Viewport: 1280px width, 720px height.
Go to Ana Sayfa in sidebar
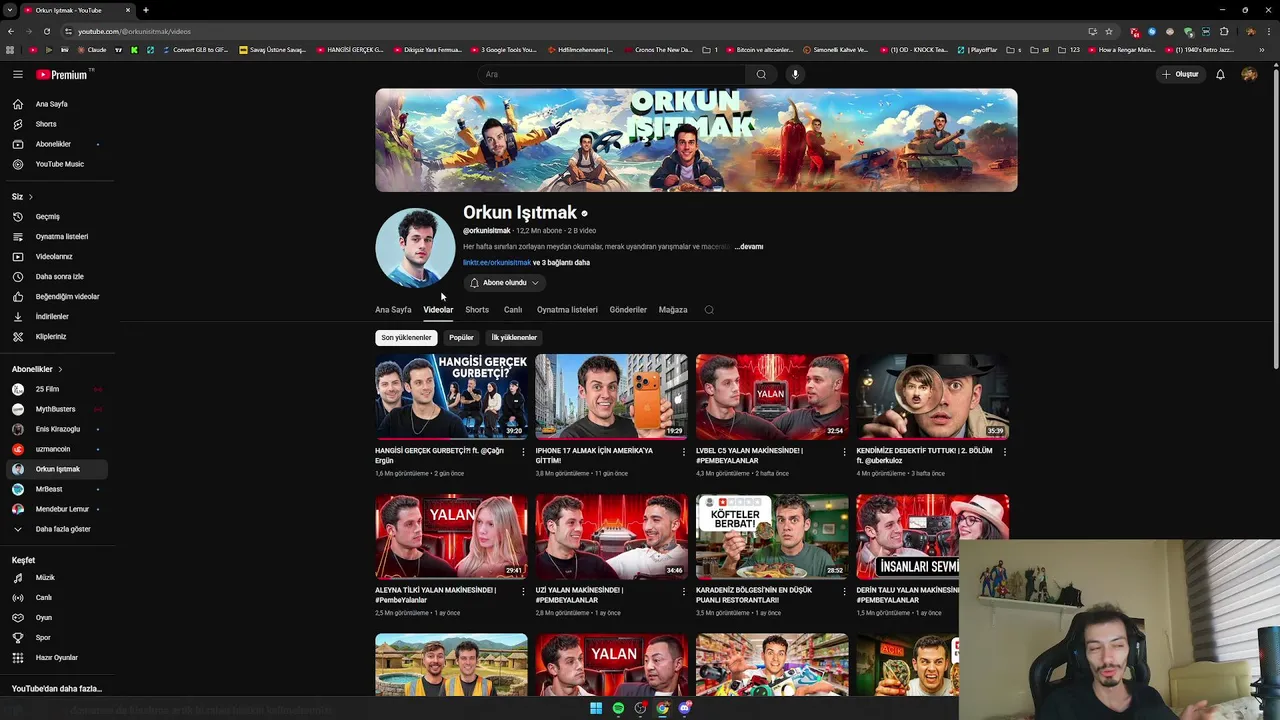(52, 104)
